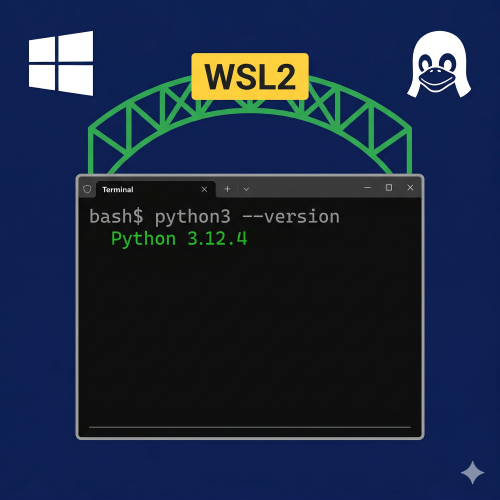The image size is (500, 500).
Task: Click the Linux penguin logo
Action: pyautogui.click(x=439, y=64)
